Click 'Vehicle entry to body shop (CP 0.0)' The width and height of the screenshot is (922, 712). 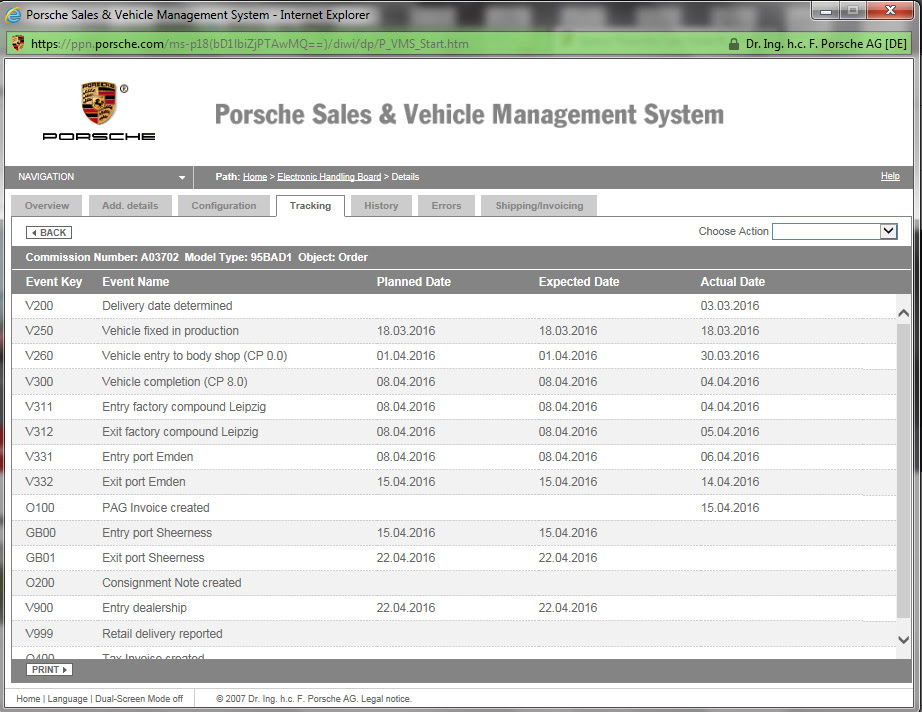tap(194, 356)
